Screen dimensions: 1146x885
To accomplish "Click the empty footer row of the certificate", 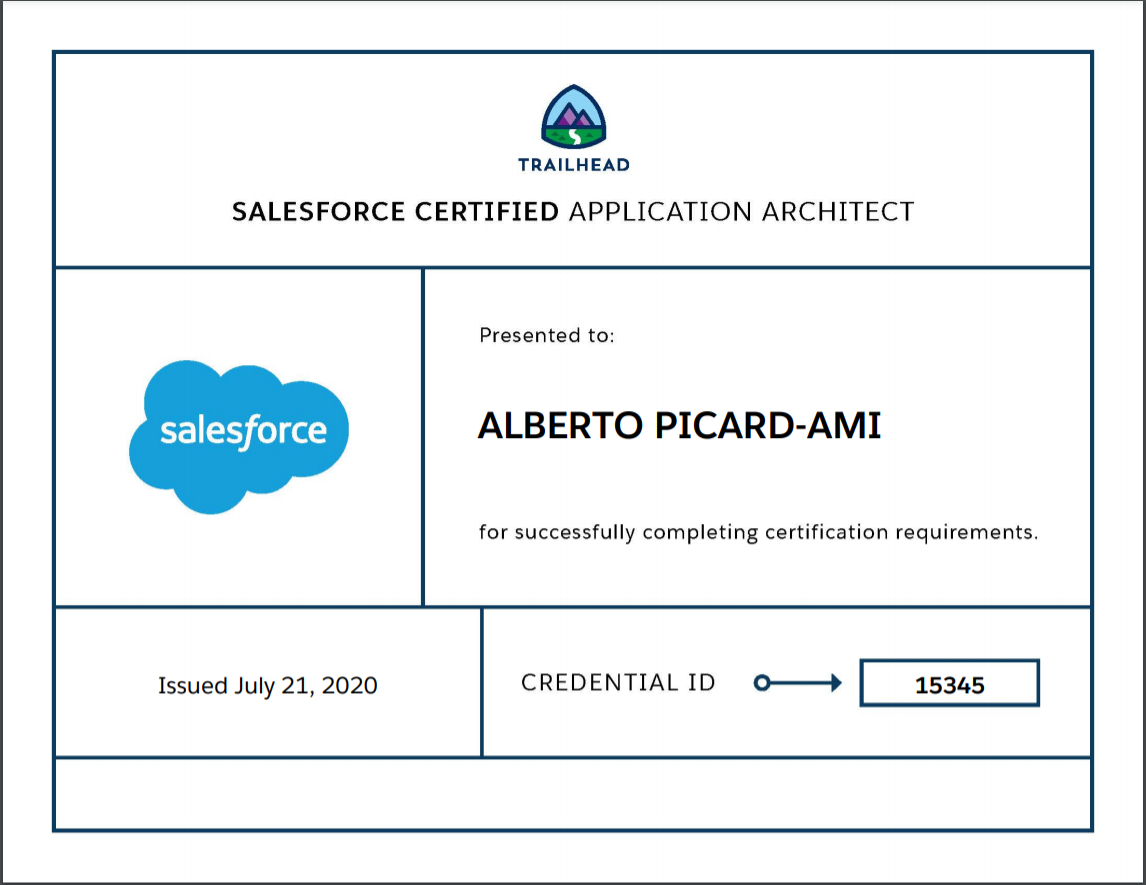I will (572, 793).
